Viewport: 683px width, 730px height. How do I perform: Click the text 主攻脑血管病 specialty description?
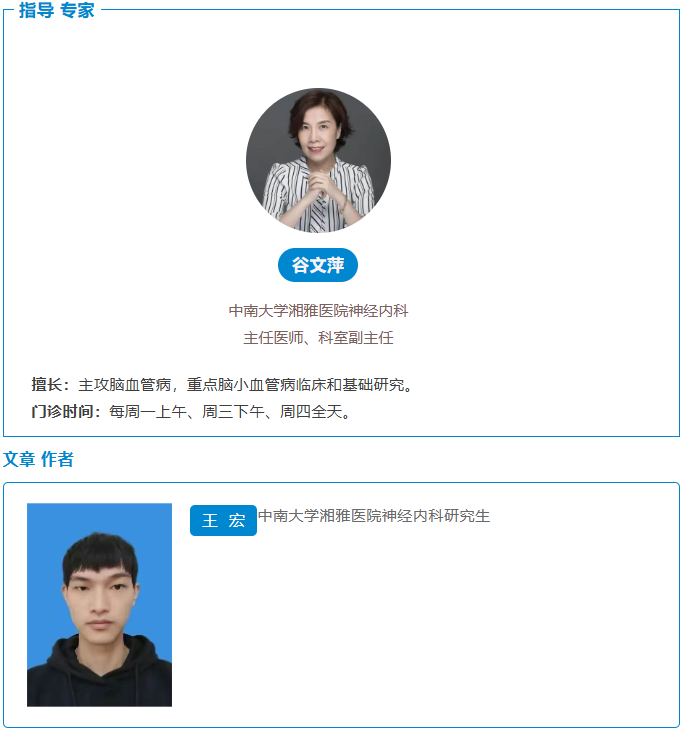tap(125, 385)
